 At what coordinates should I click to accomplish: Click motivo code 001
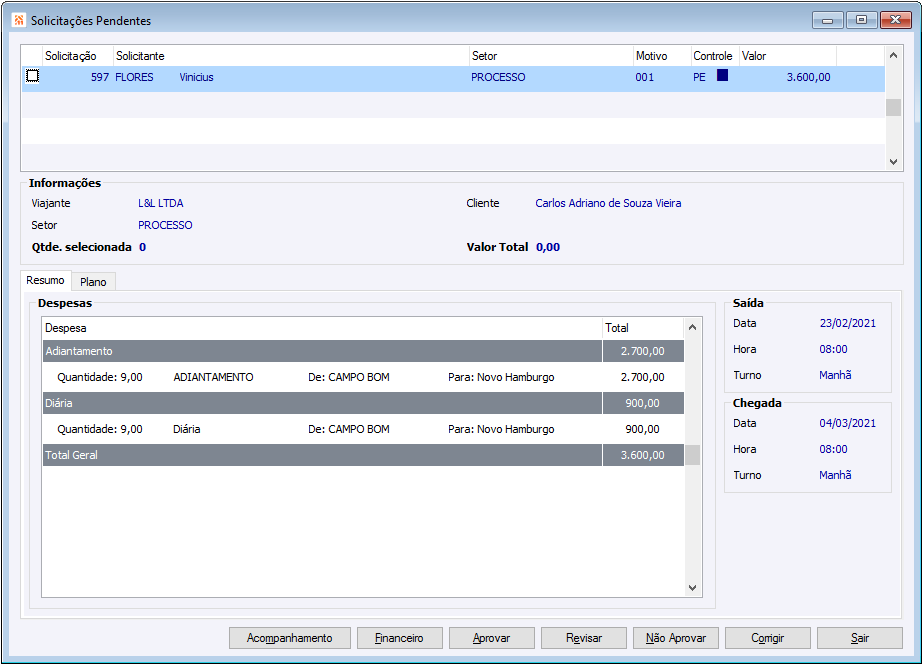coord(644,77)
